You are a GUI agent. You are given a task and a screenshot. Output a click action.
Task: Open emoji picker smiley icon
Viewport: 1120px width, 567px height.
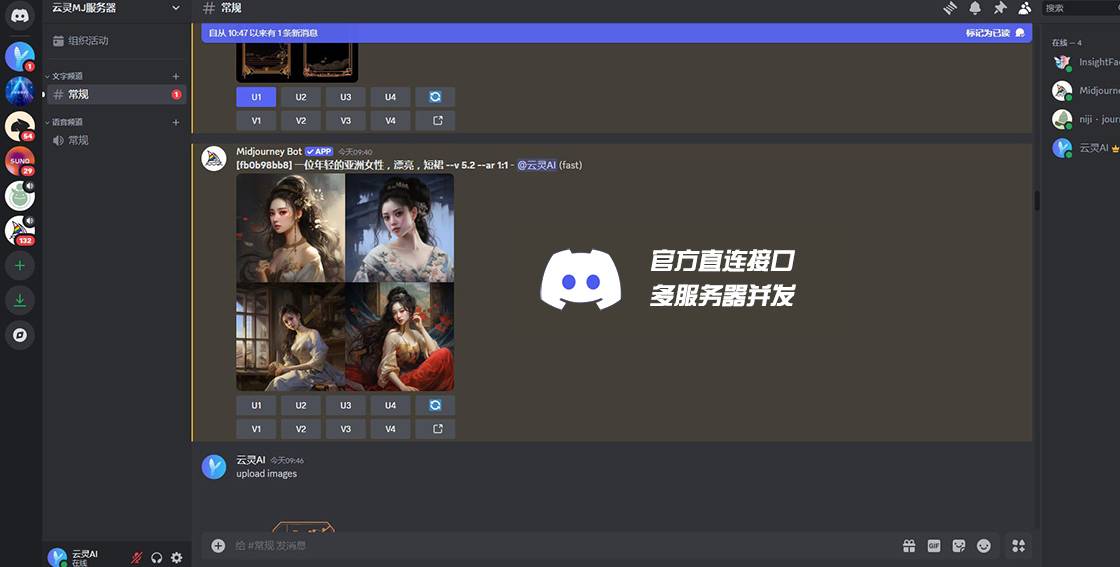pos(984,546)
